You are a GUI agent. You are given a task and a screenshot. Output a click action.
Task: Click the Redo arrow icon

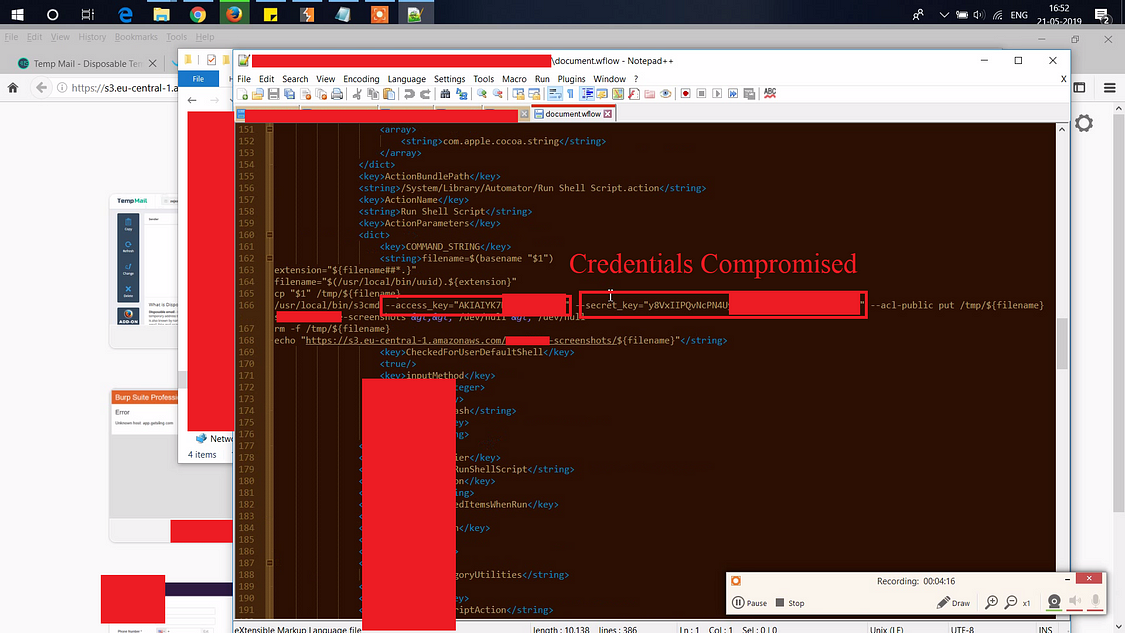pos(425,94)
